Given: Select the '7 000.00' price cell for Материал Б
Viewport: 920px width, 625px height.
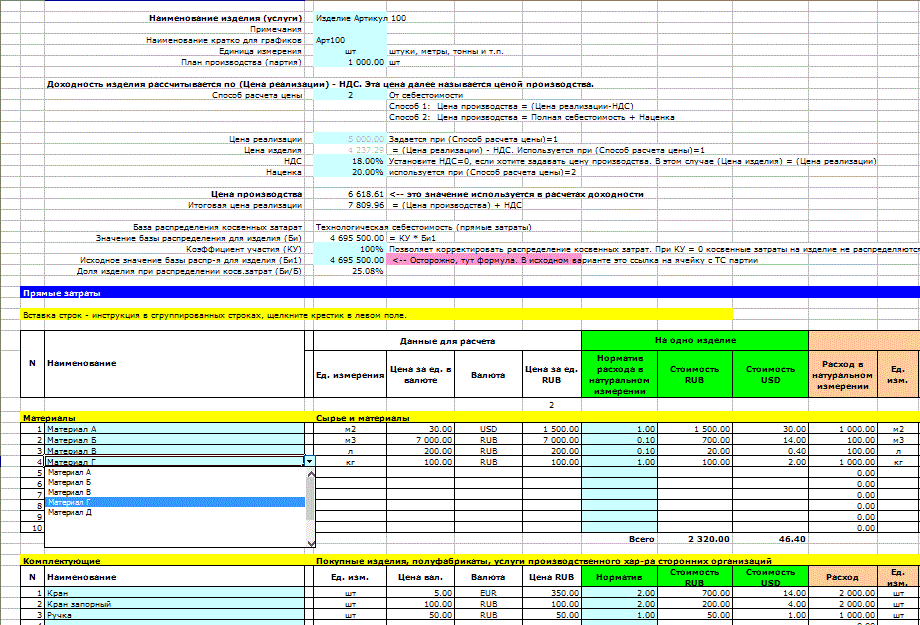Looking at the screenshot, I should tap(421, 440).
